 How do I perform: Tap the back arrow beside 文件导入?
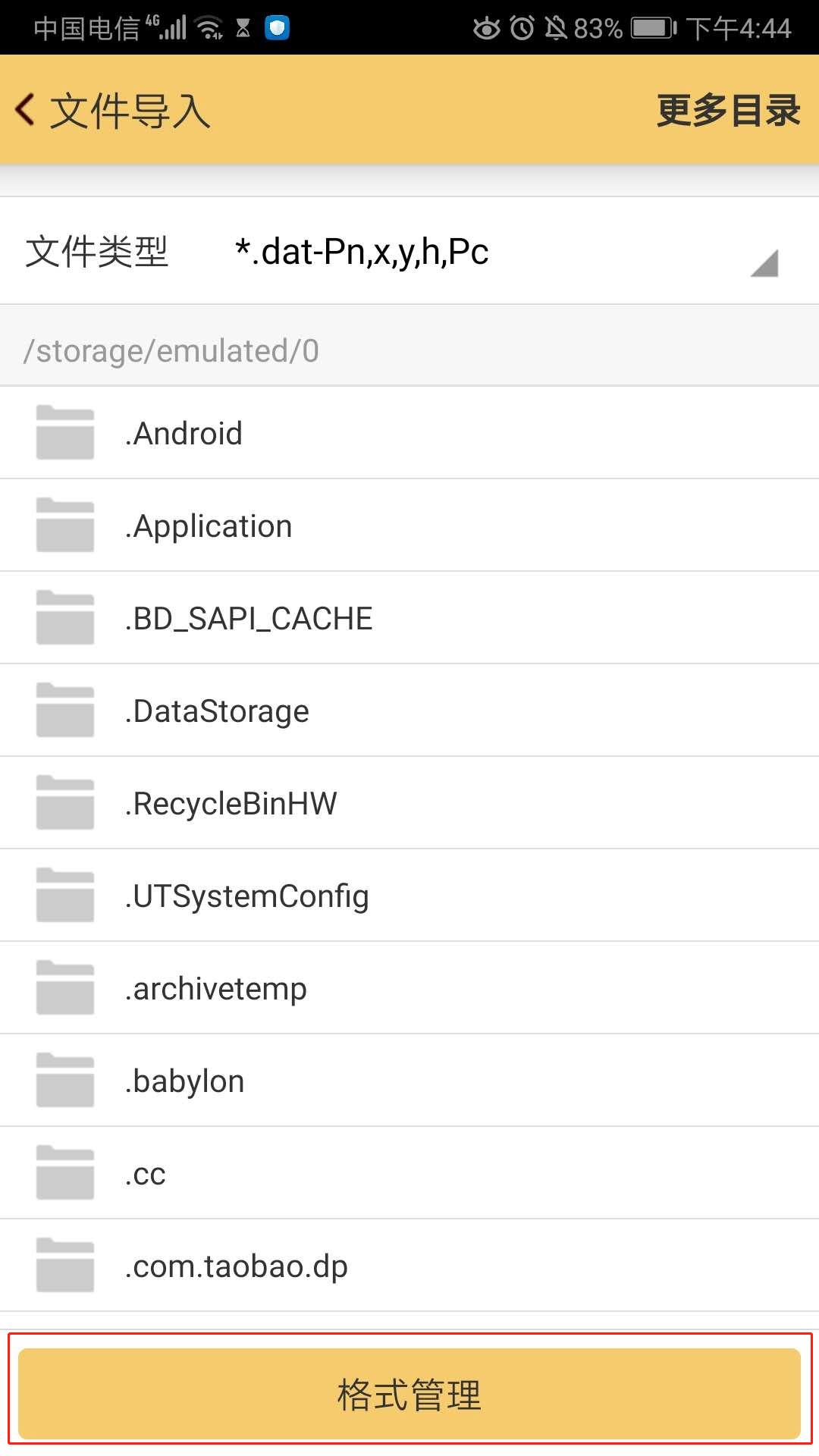pos(26,110)
